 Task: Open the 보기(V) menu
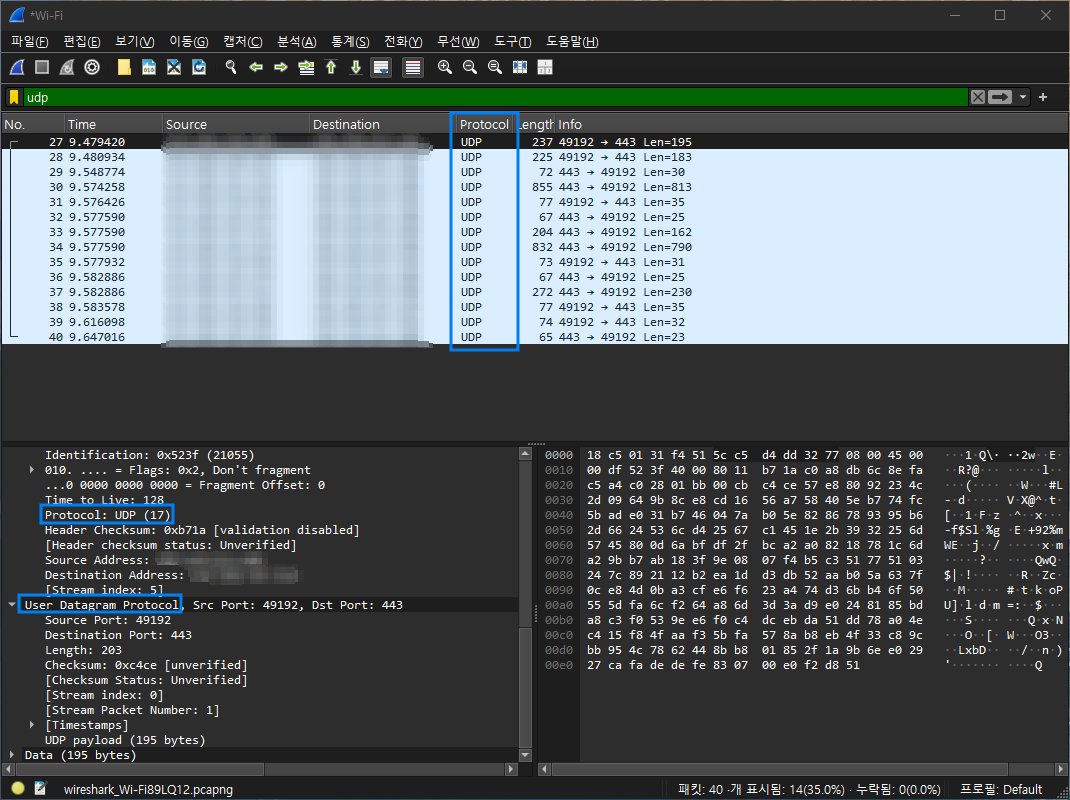(134, 42)
